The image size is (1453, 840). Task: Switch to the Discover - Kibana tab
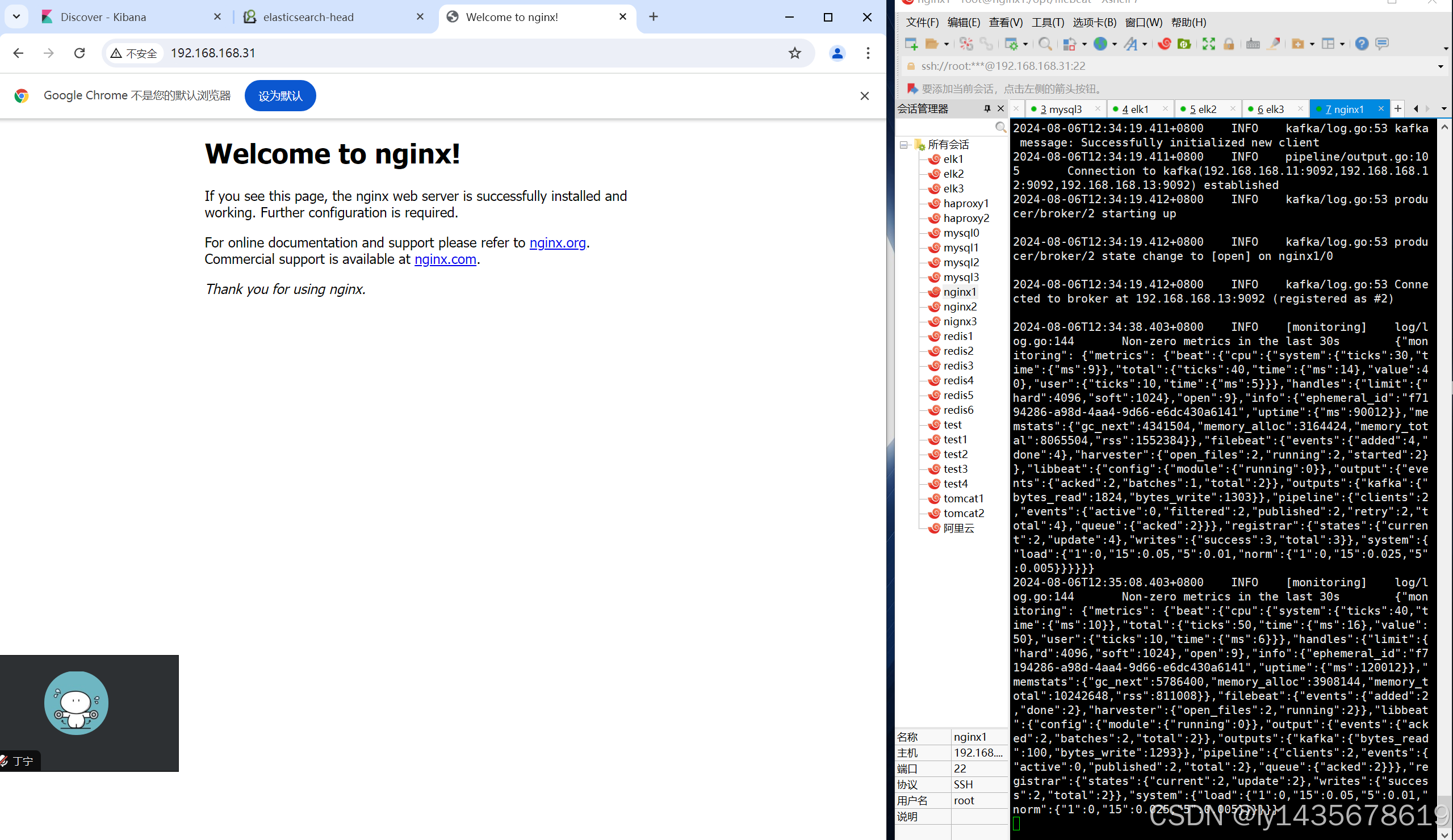coord(132,17)
